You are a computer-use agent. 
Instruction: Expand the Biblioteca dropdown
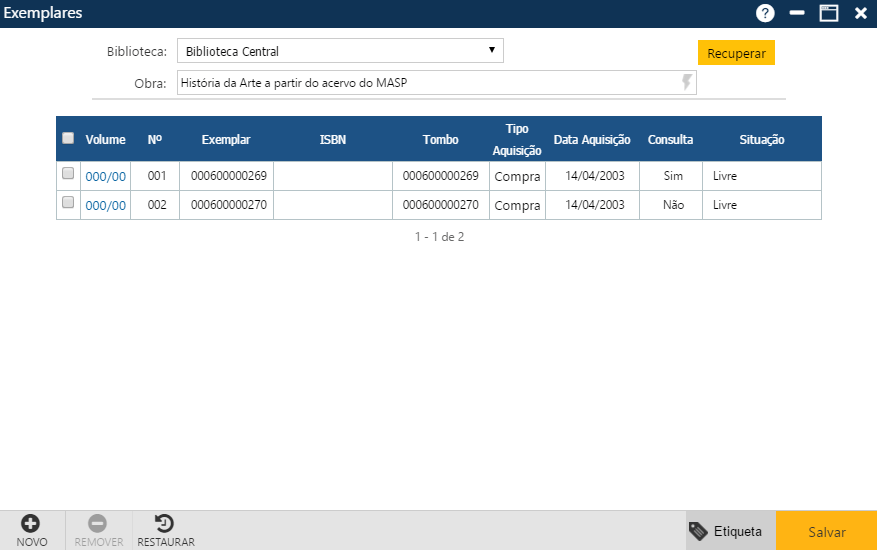[340, 51]
